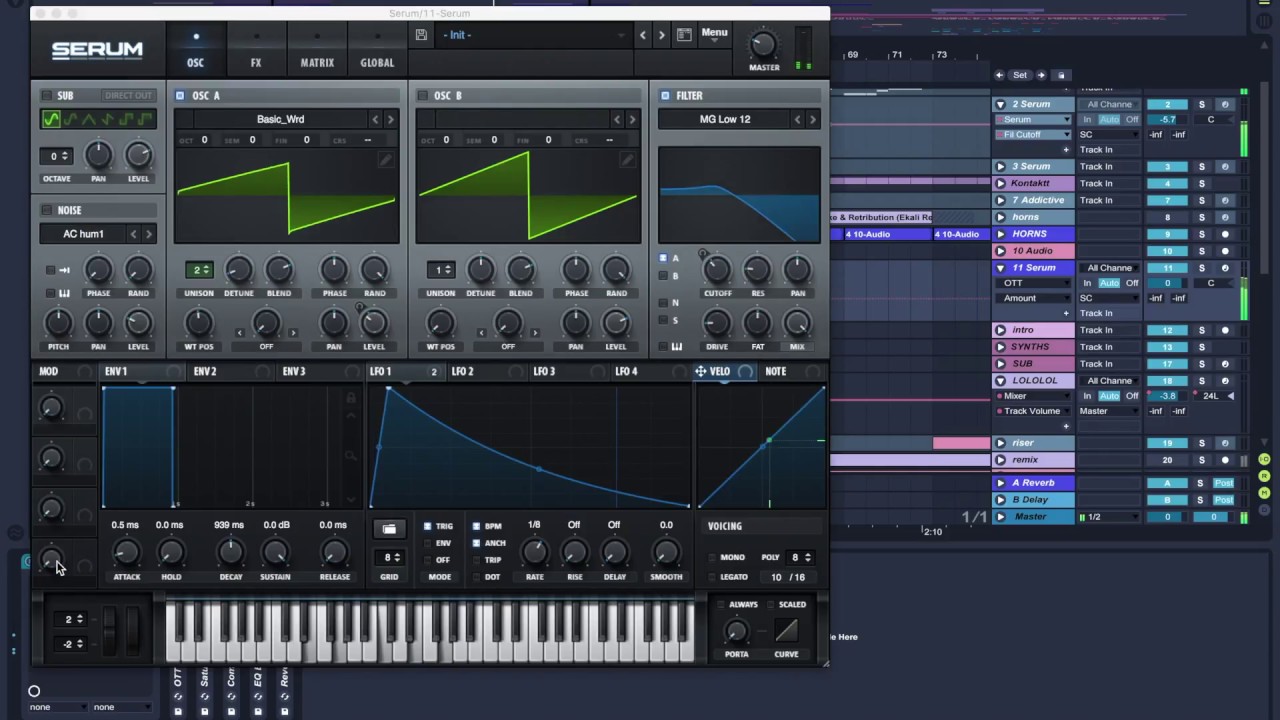
Task: Open the Serum Menu
Action: pos(714,33)
